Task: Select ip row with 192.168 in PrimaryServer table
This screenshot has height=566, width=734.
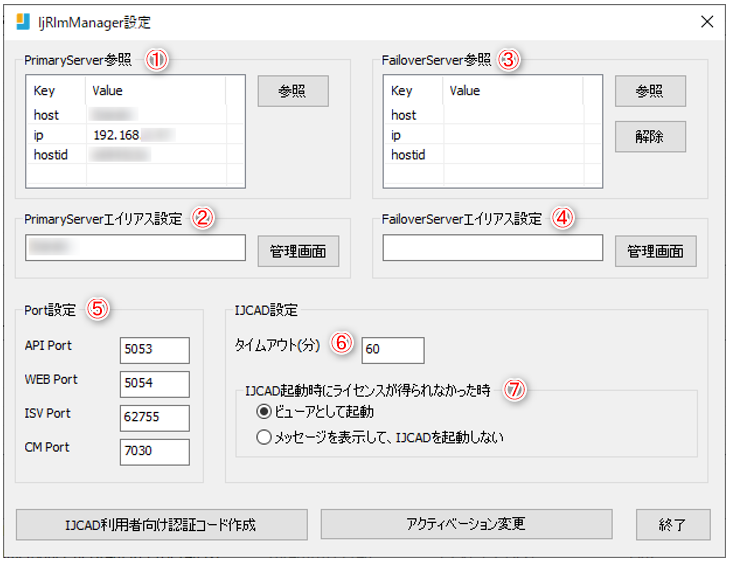Action: [x=135, y=134]
